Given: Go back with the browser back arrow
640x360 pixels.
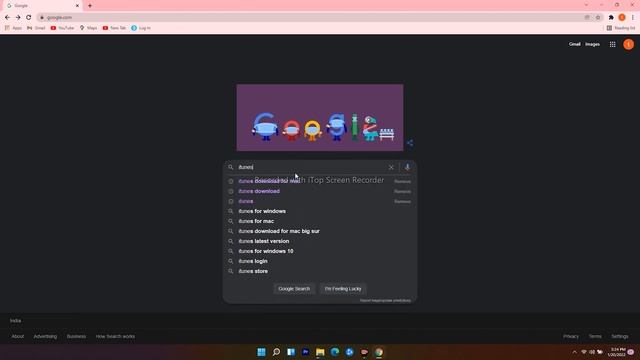Looking at the screenshot, I should pos(7,18).
